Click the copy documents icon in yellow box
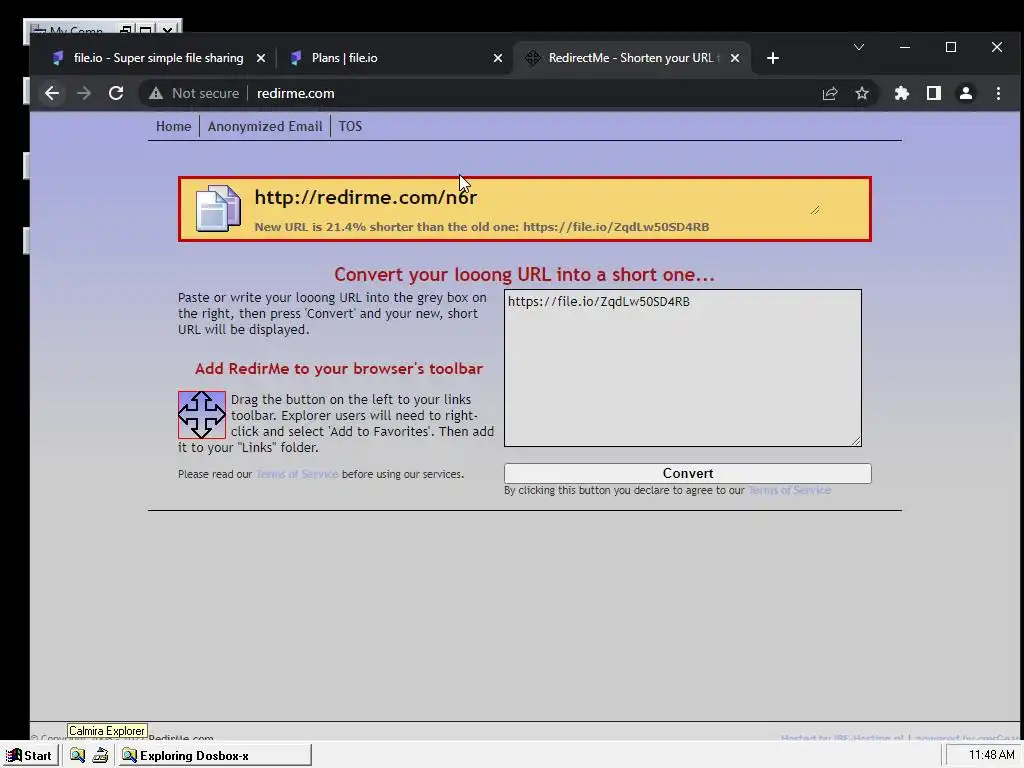 pyautogui.click(x=218, y=208)
